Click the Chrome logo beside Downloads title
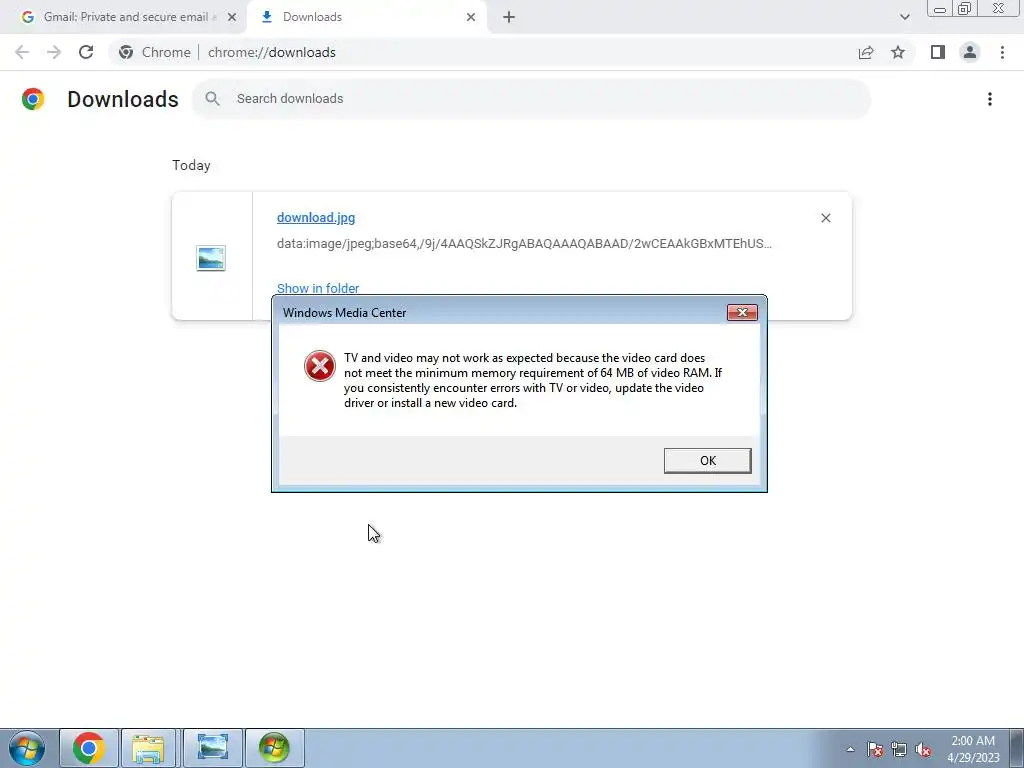 point(33,99)
